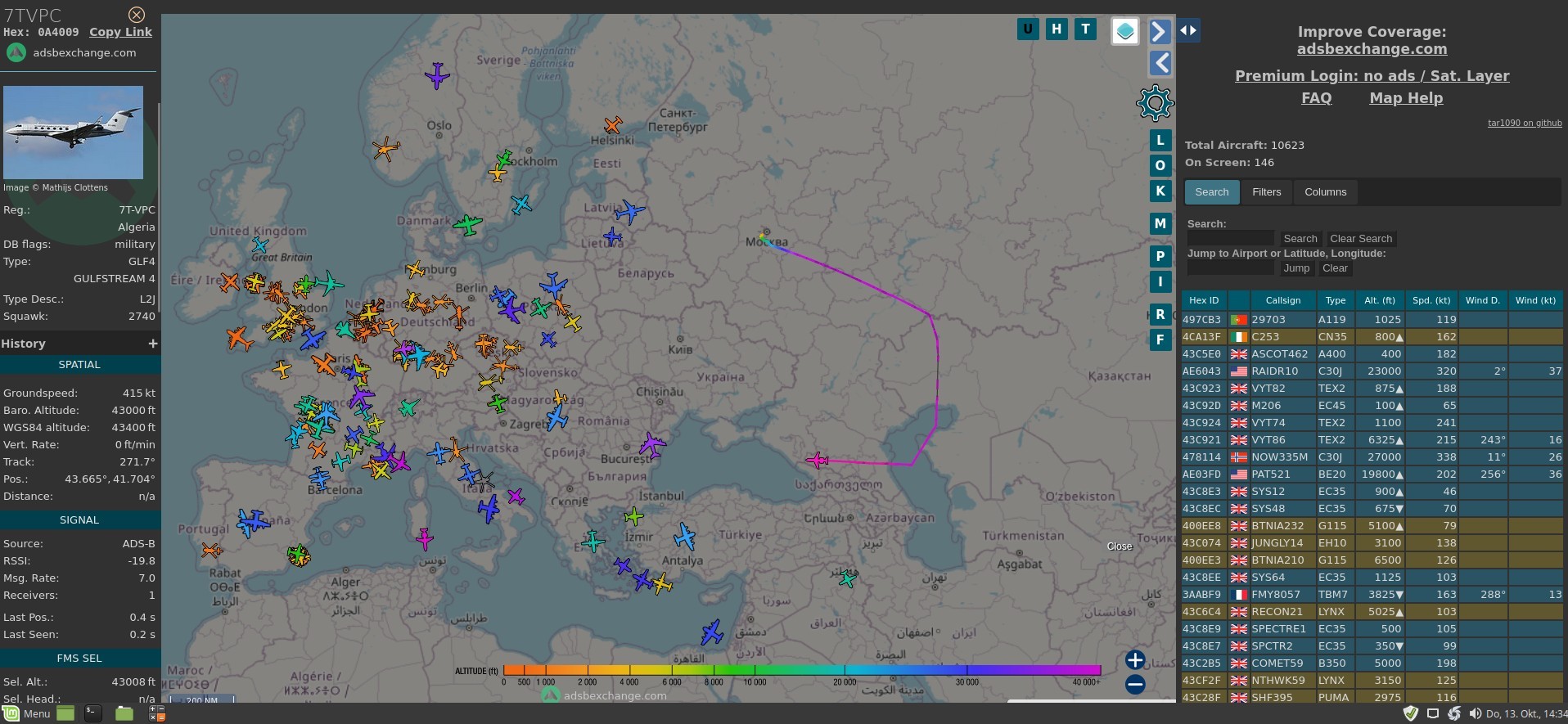Toggle the H map button
This screenshot has width=1568, height=724.
coord(1057,29)
